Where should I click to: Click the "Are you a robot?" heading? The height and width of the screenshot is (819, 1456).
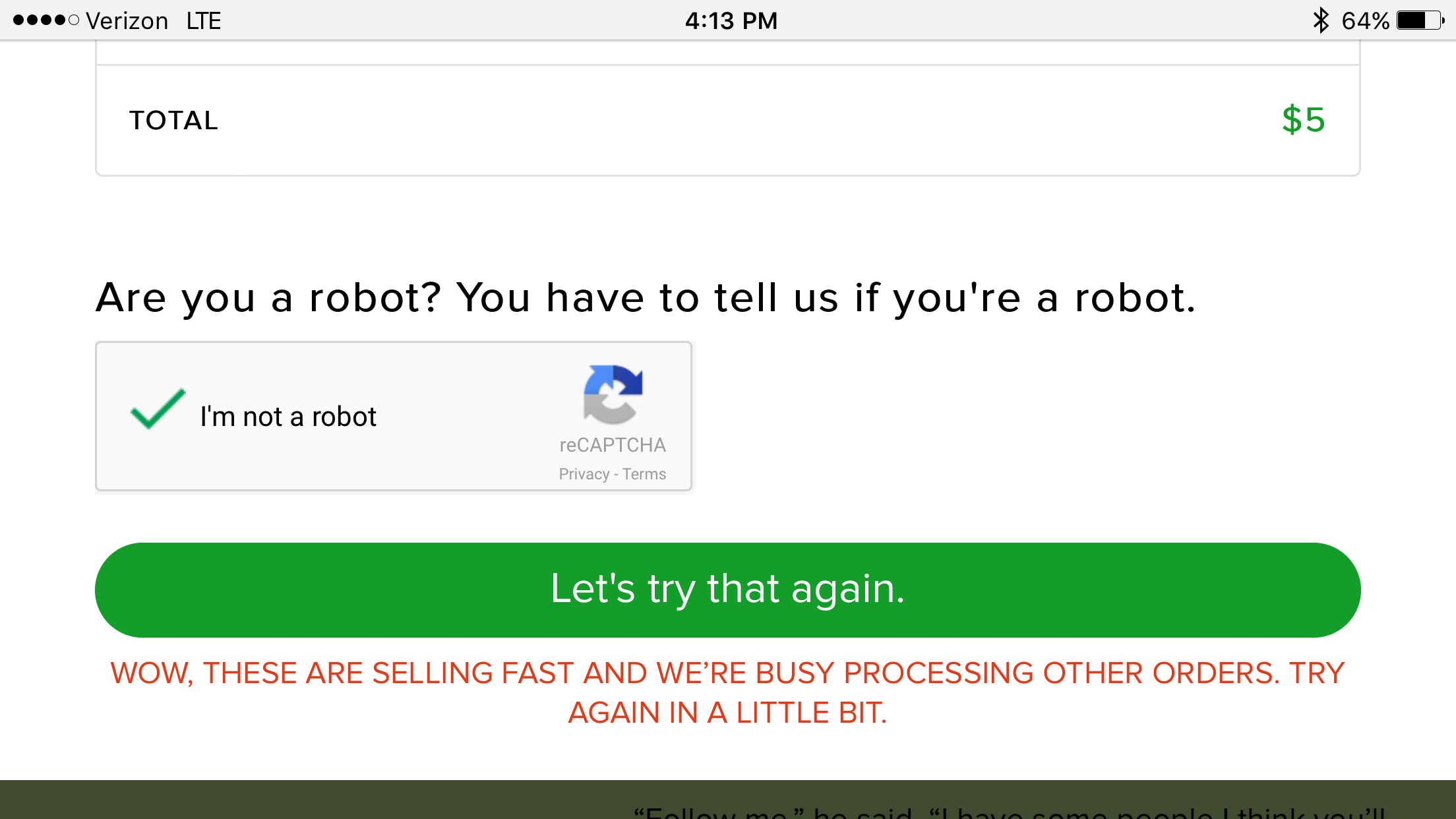(x=646, y=298)
